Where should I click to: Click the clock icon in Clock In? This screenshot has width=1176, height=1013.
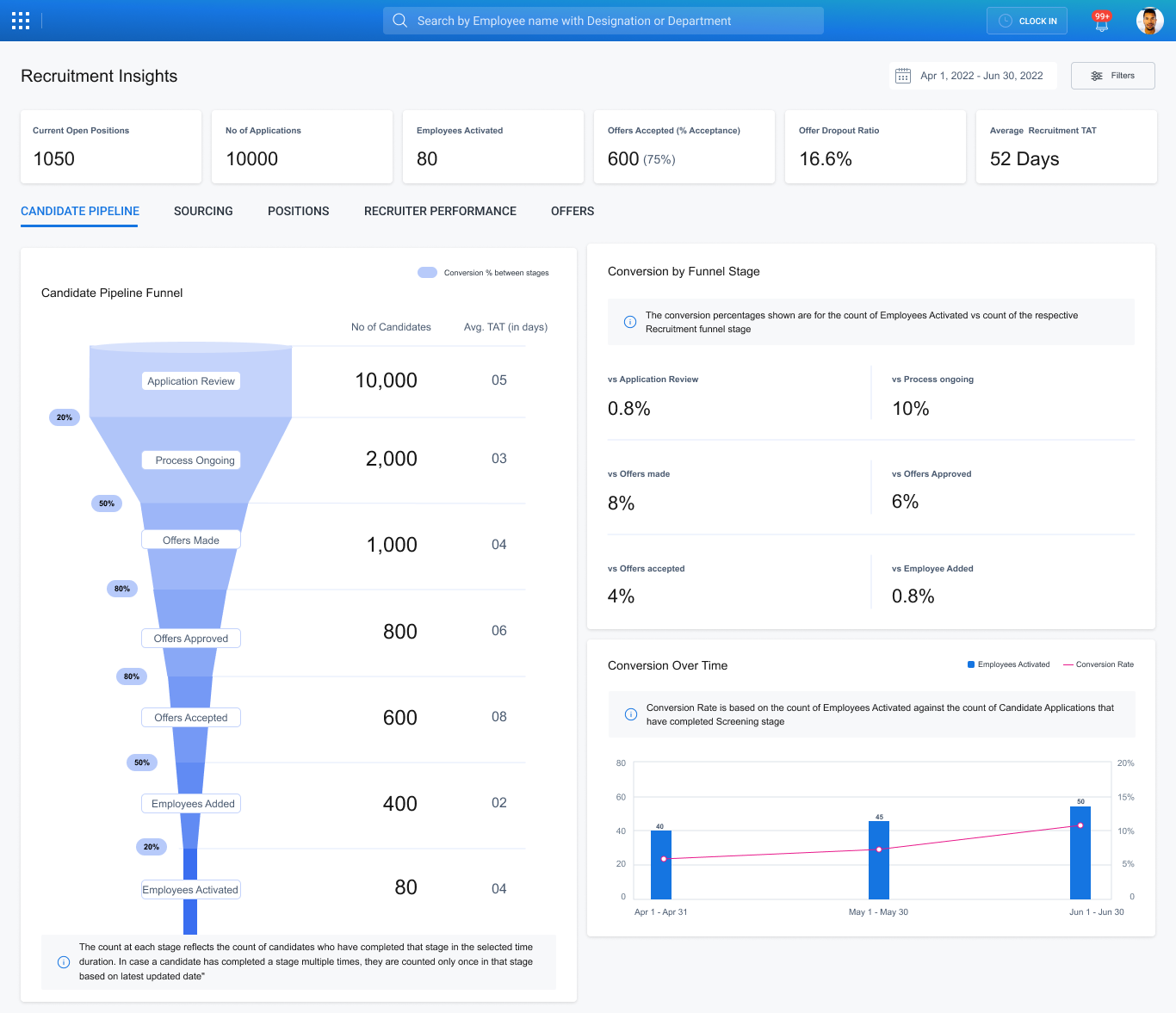coord(1005,21)
